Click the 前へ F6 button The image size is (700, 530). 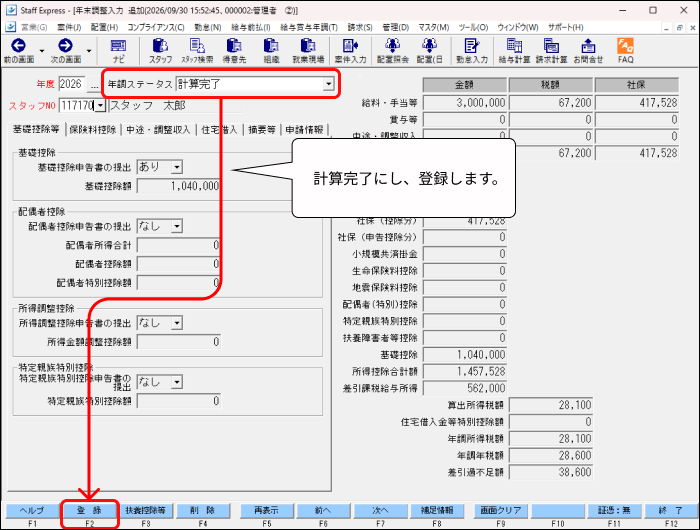(x=323, y=510)
